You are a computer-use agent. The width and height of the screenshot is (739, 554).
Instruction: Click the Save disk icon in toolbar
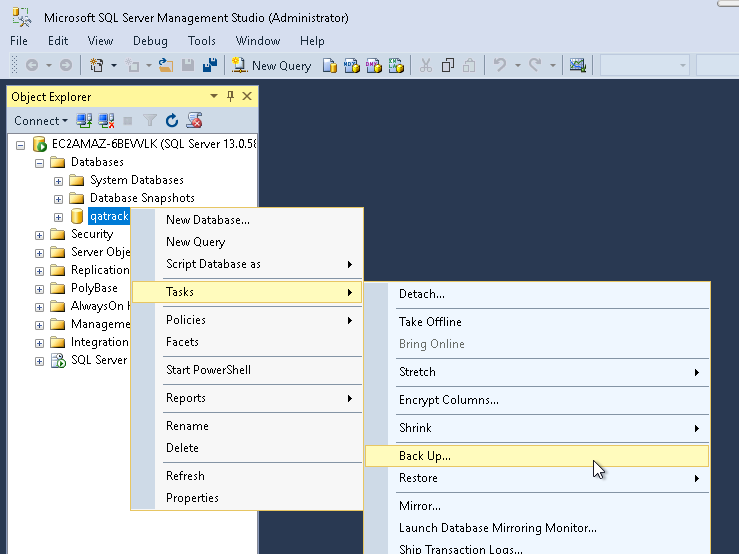188,66
